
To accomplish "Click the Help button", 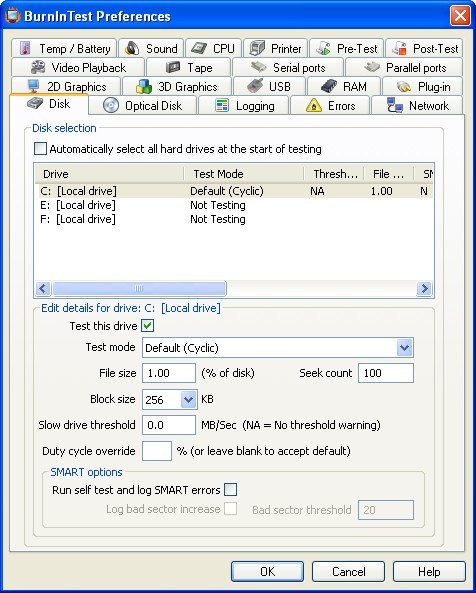I will pyautogui.click(x=429, y=571).
